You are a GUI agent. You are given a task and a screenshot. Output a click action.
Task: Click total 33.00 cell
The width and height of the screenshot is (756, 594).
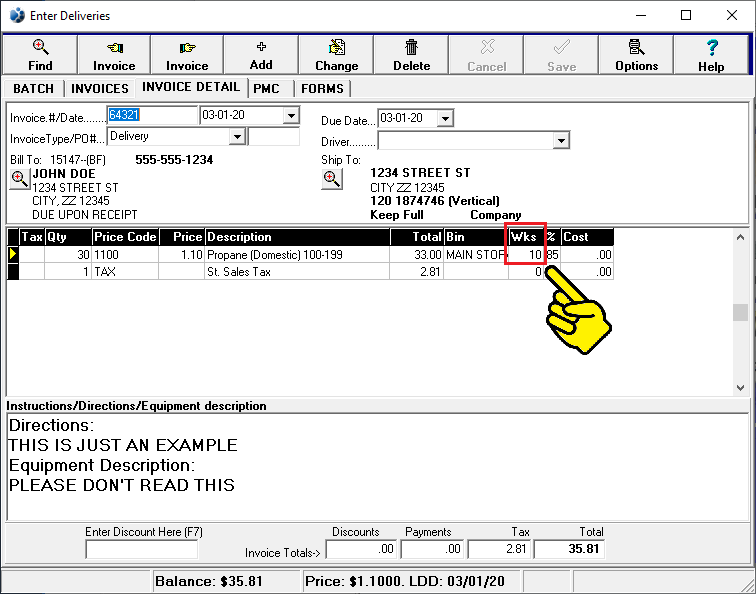pos(417,255)
